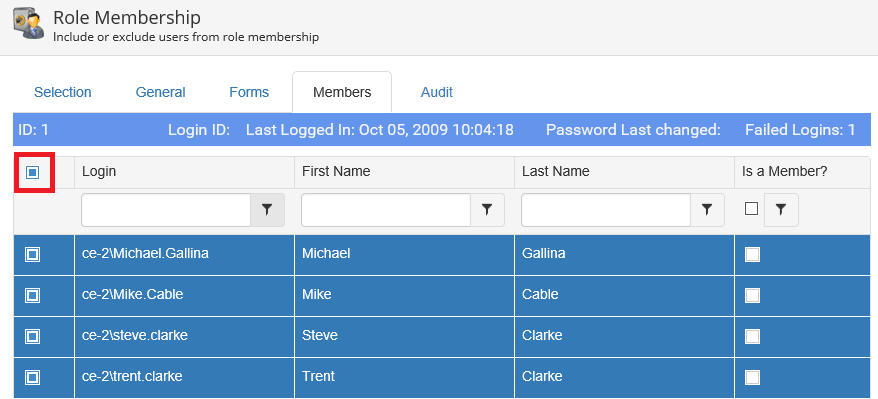Image resolution: width=878 pixels, height=399 pixels.
Task: Sort by the First Name column header
Action: 336,171
